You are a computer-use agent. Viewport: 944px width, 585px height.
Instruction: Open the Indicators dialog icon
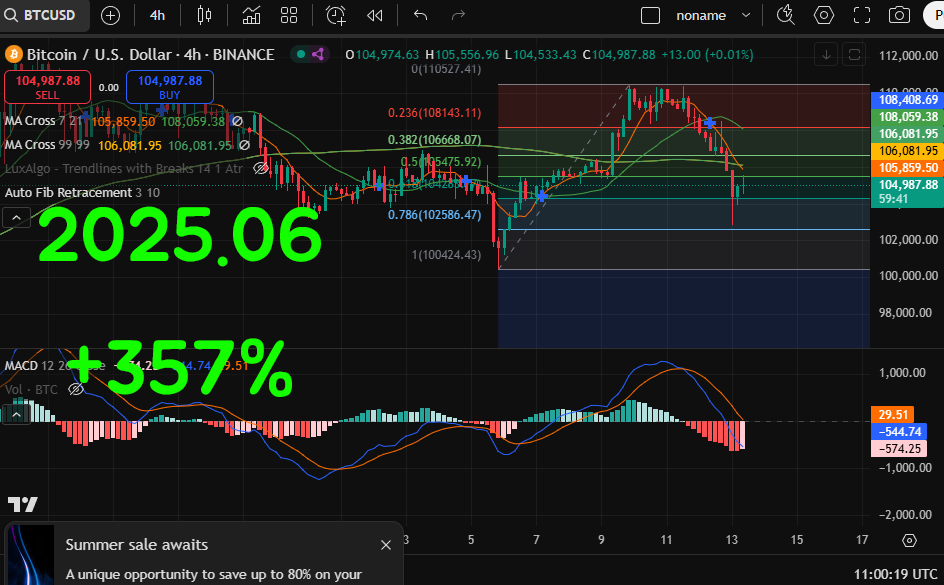[251, 16]
